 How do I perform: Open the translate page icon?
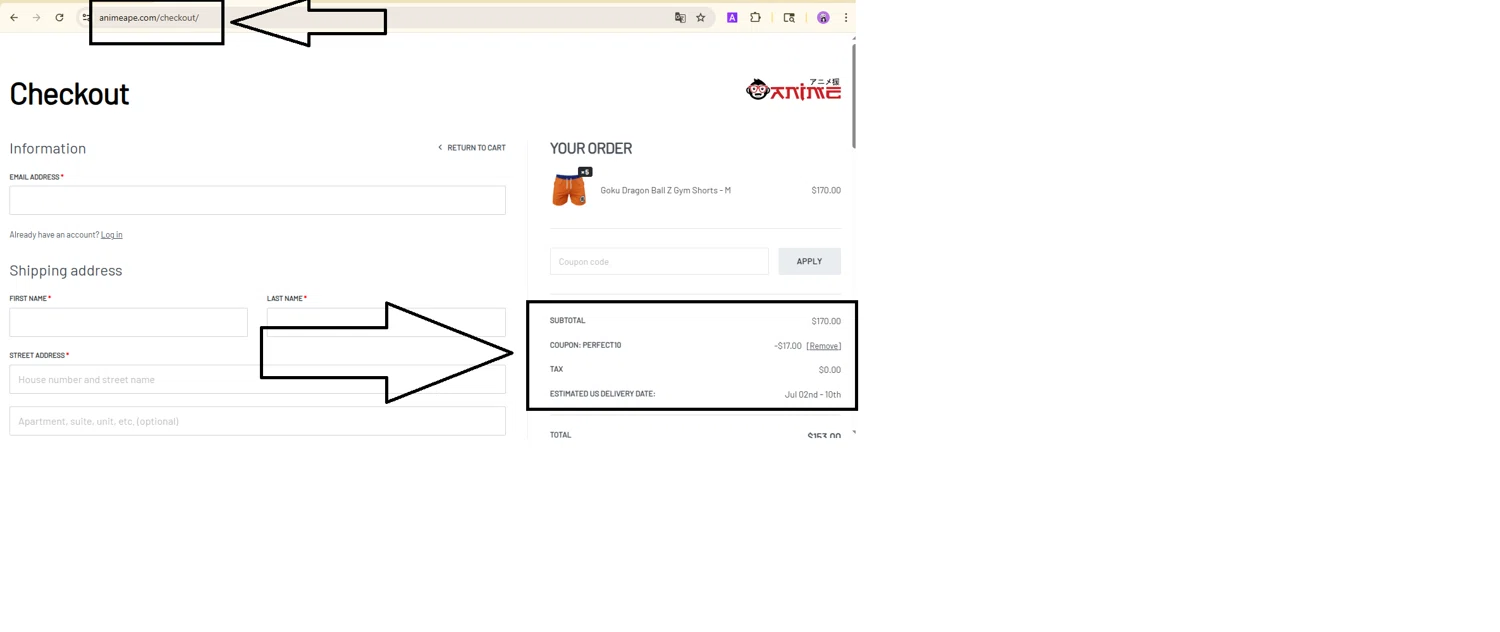pyautogui.click(x=680, y=17)
